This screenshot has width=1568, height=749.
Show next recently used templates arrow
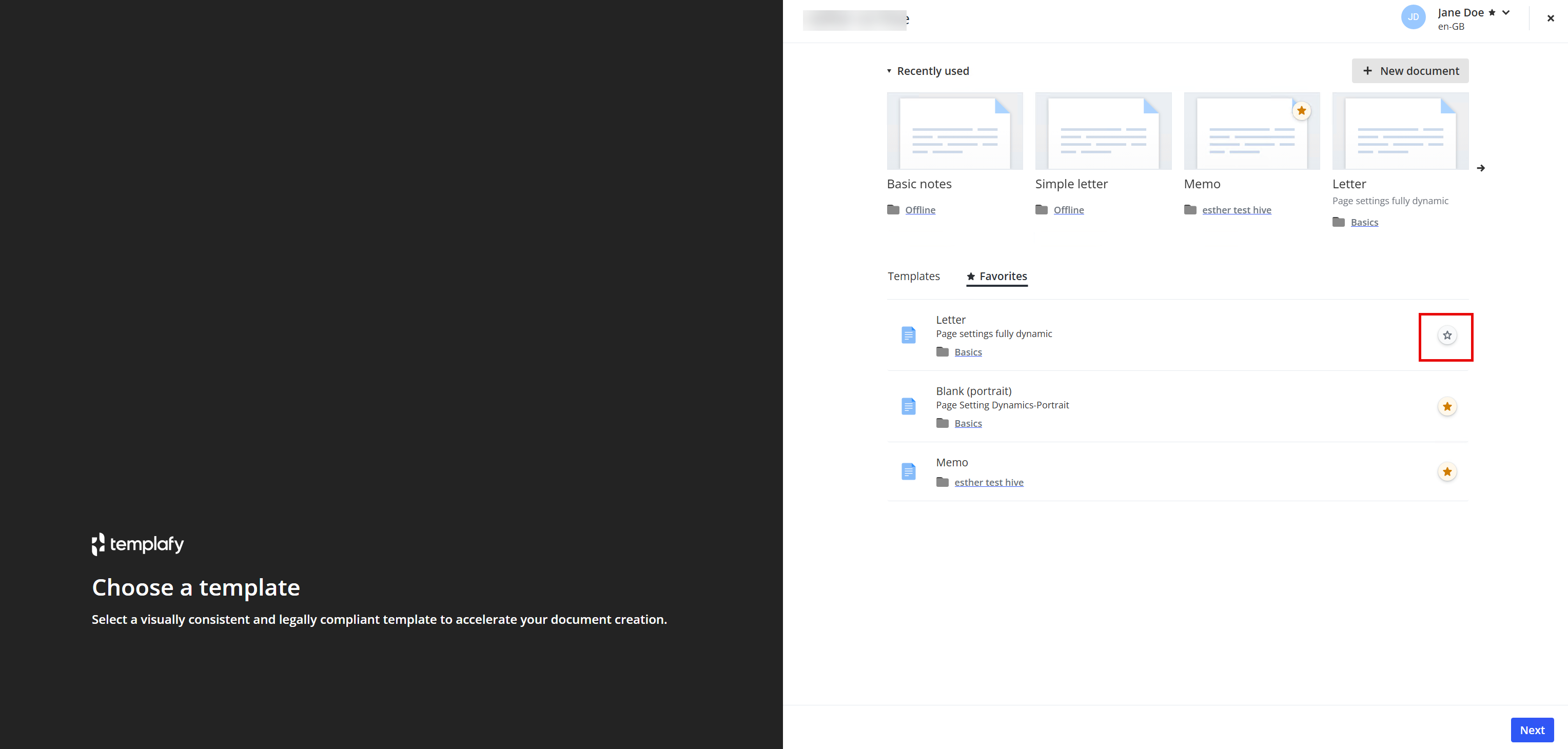[1481, 168]
